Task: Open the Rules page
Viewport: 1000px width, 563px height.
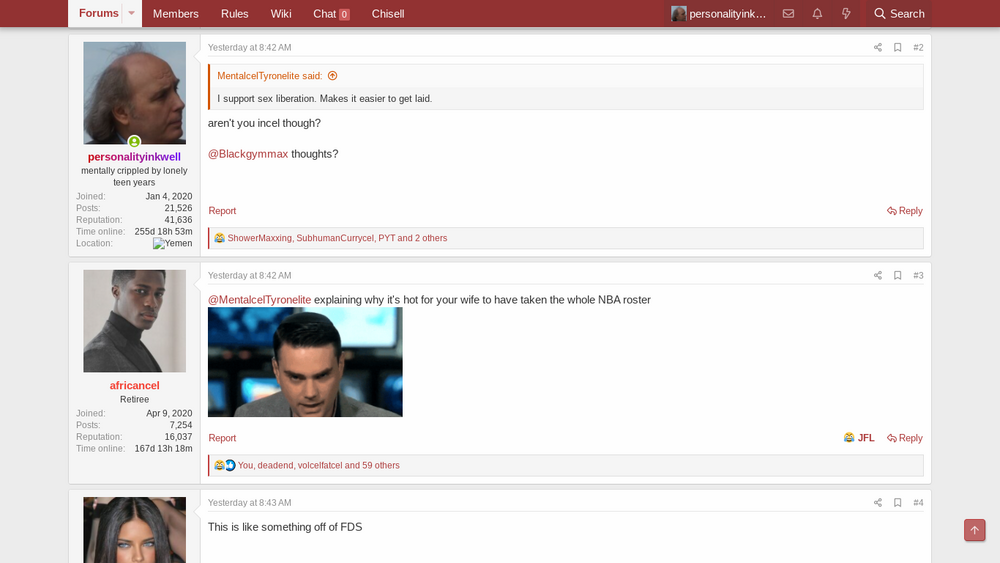Action: click(235, 13)
